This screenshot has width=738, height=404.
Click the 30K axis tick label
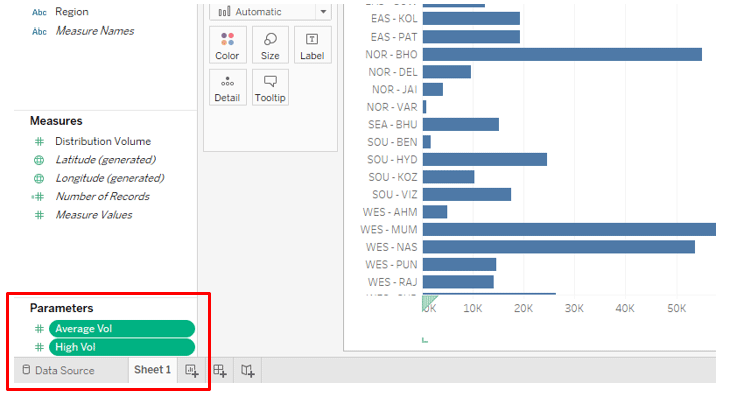pos(574,308)
